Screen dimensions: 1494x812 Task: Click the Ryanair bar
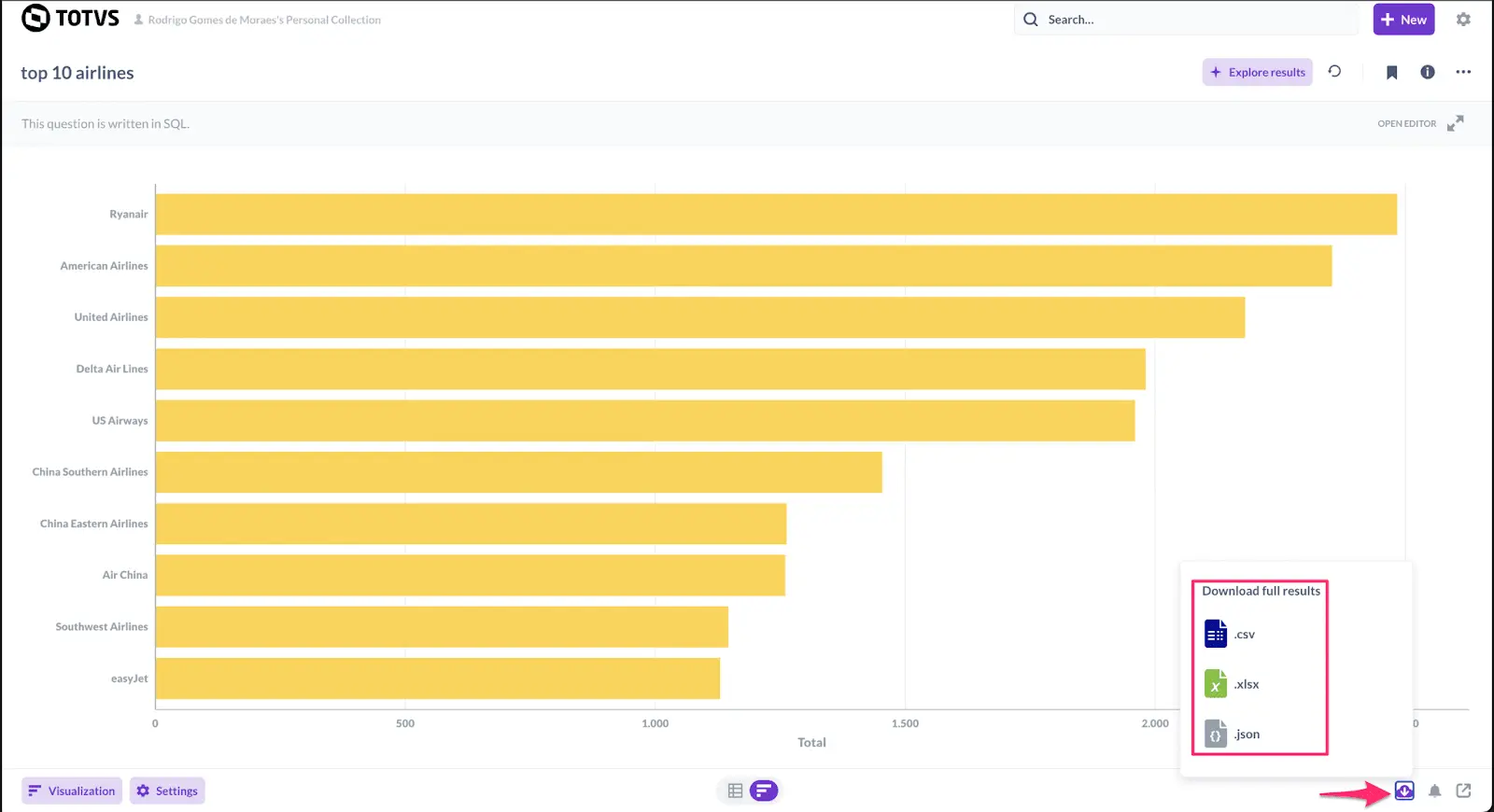[x=776, y=215]
